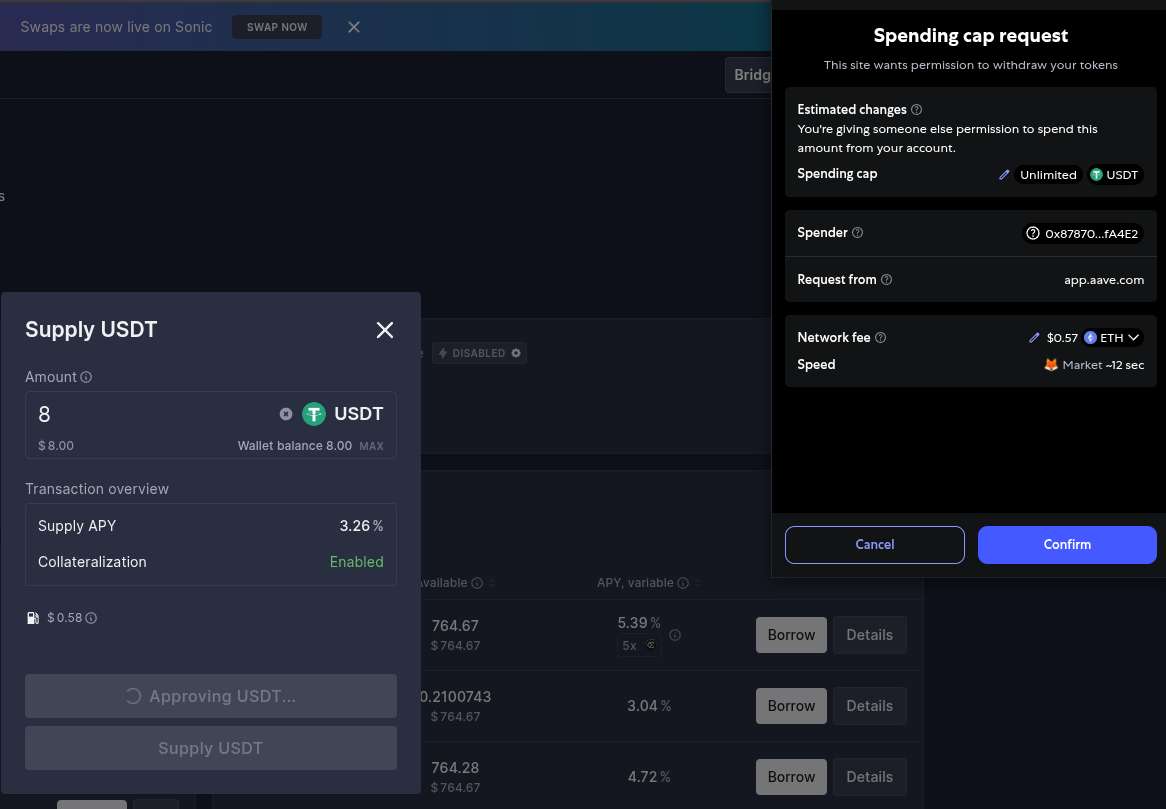This screenshot has height=809, width=1166.
Task: Click the Bridge button in header
Action: (748, 75)
